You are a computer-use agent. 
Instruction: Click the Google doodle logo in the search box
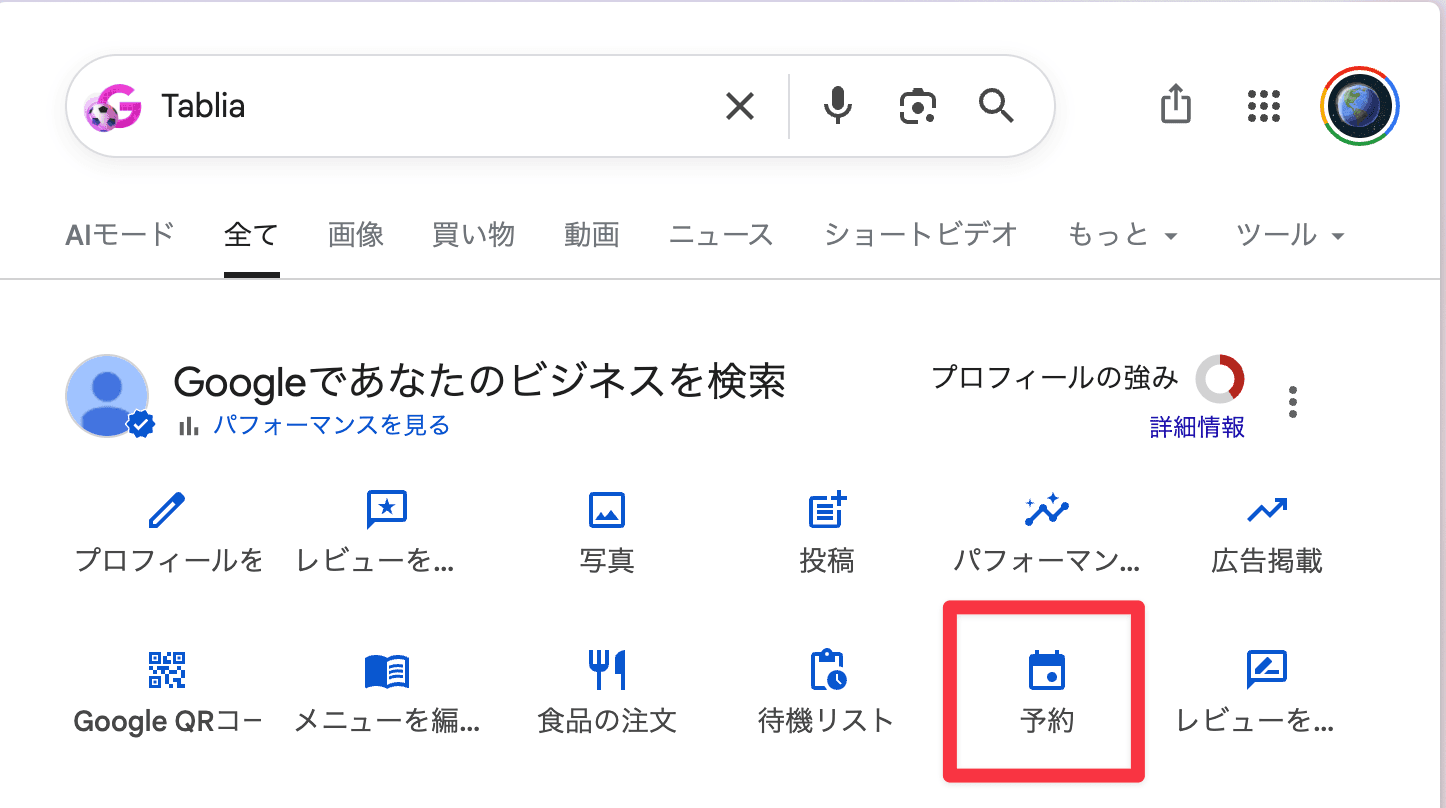[112, 107]
